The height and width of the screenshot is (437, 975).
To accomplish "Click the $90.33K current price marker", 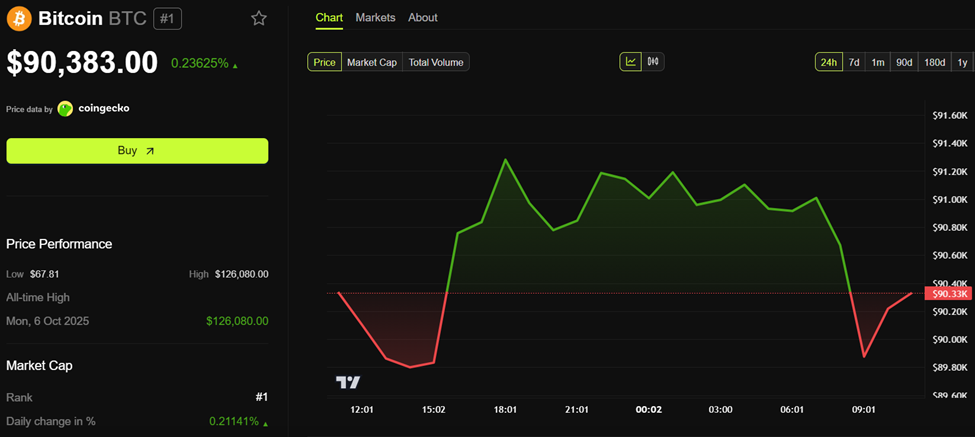I will (x=949, y=293).
